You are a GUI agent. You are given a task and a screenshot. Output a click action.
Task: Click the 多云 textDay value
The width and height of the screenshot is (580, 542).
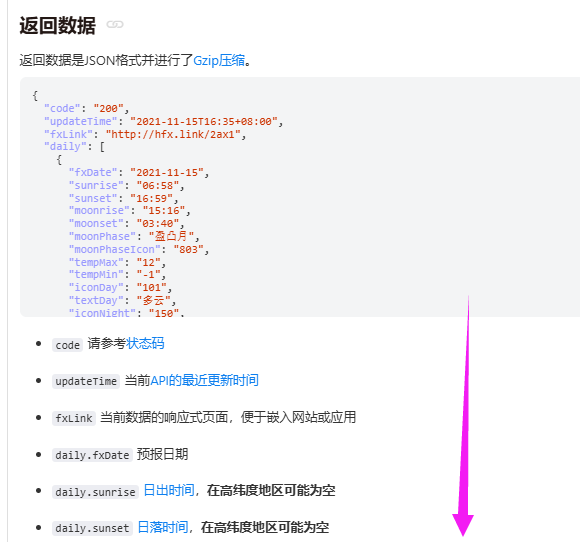(153, 300)
